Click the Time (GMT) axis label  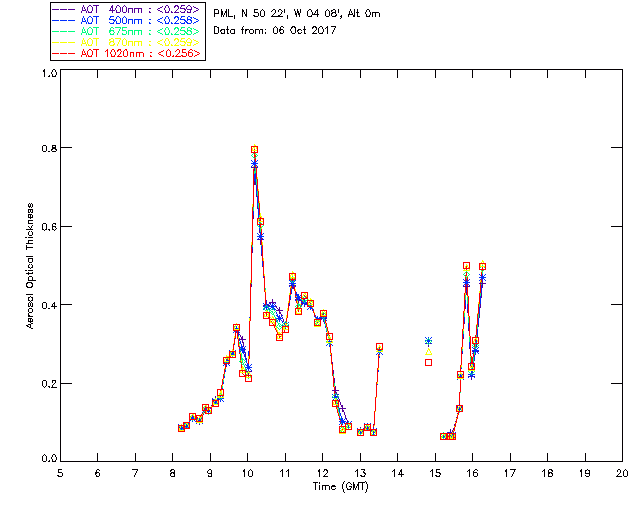point(340,487)
